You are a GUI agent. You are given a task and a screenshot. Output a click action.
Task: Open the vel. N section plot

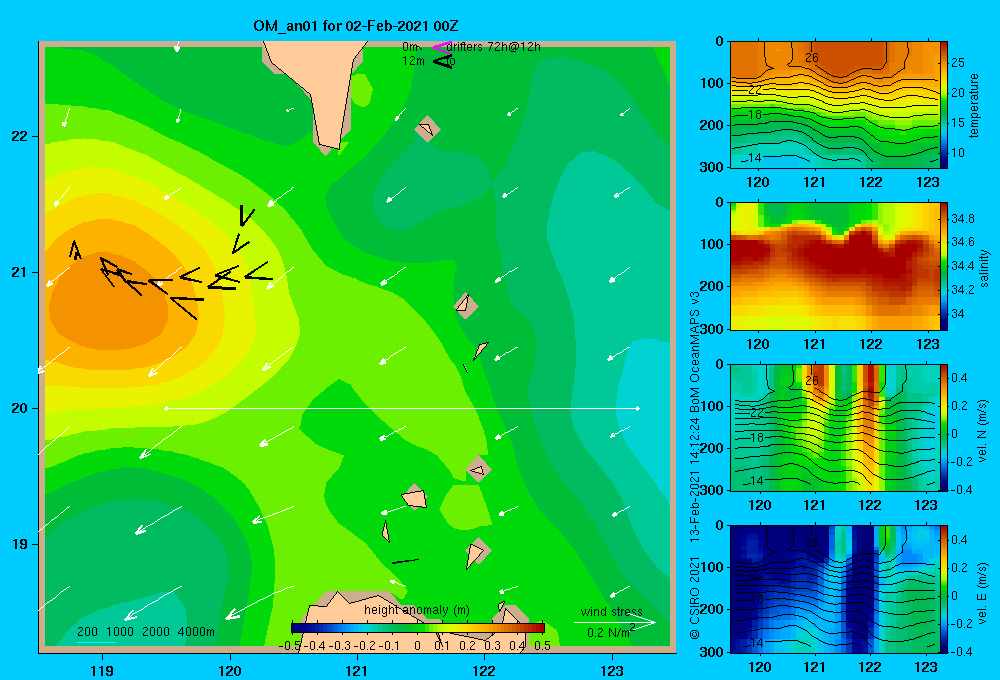(x=834, y=427)
